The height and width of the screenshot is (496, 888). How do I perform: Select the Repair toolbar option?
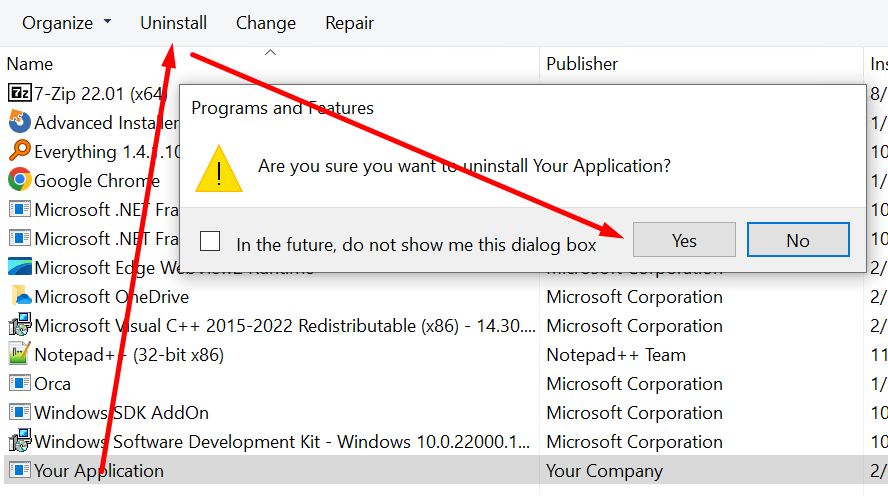(x=349, y=23)
